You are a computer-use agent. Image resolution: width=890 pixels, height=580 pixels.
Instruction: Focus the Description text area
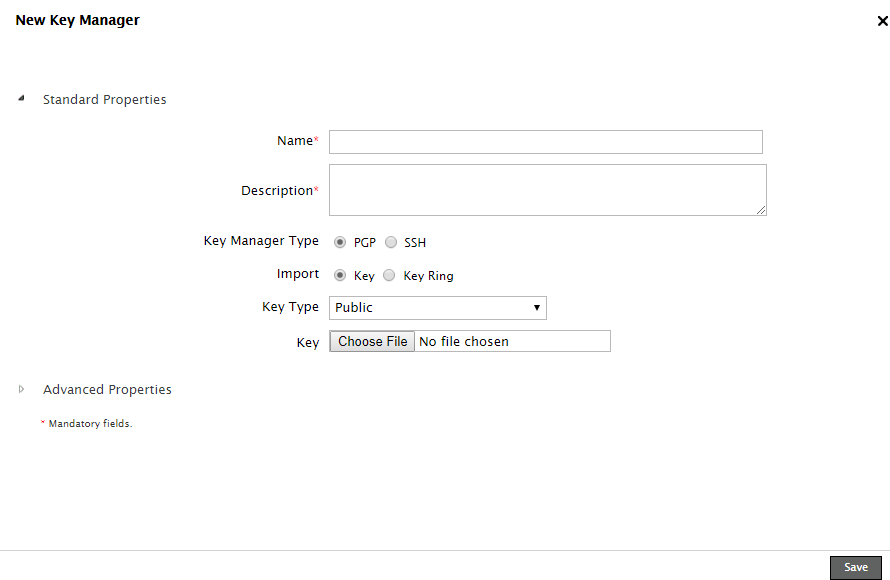tap(547, 190)
